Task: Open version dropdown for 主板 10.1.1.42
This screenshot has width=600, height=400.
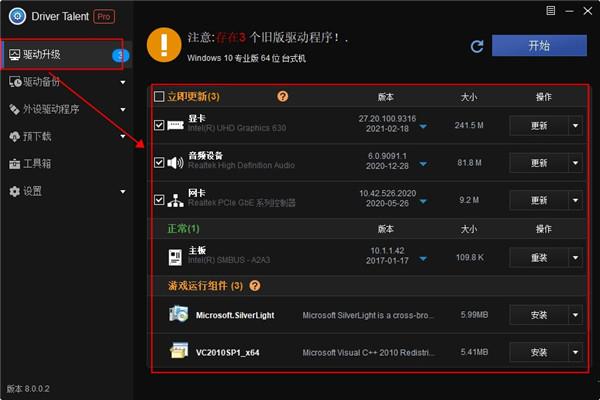Action: coord(423,259)
